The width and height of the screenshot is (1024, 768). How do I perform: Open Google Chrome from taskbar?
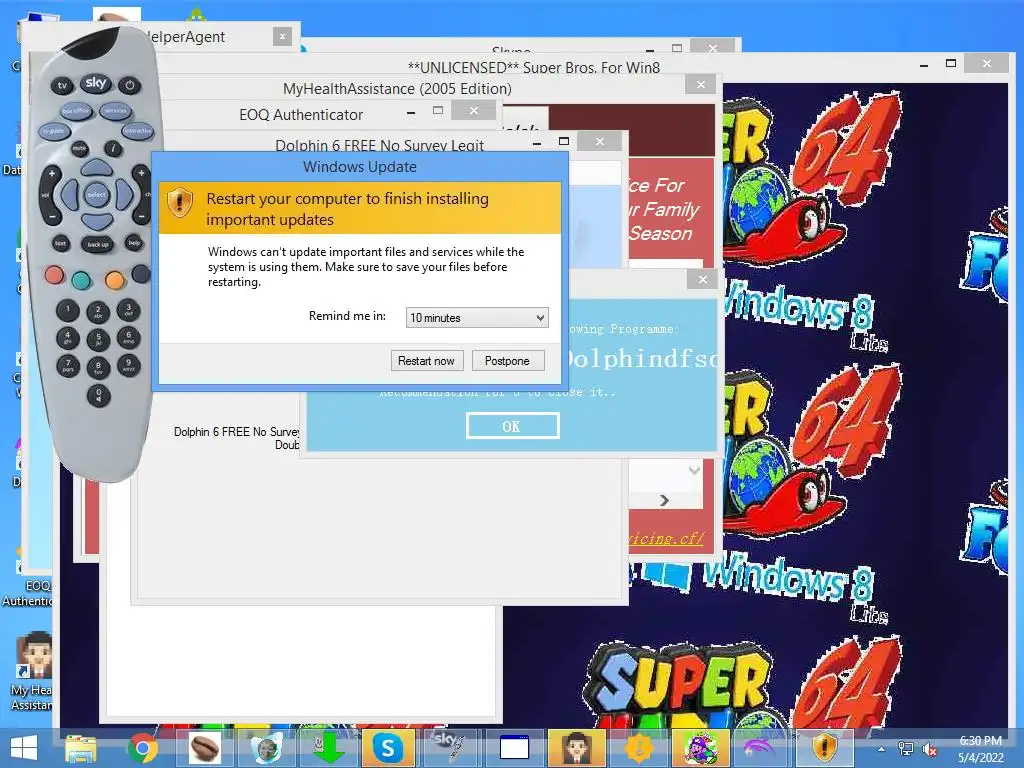(x=142, y=748)
